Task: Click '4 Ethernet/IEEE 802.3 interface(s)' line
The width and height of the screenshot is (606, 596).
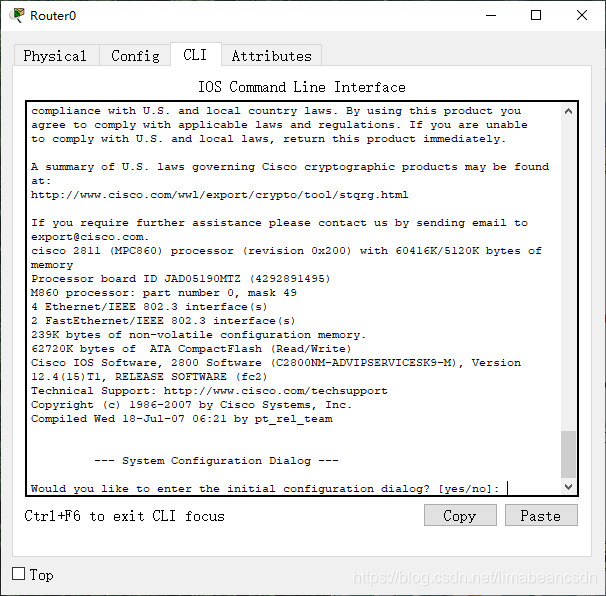Action: point(149,307)
